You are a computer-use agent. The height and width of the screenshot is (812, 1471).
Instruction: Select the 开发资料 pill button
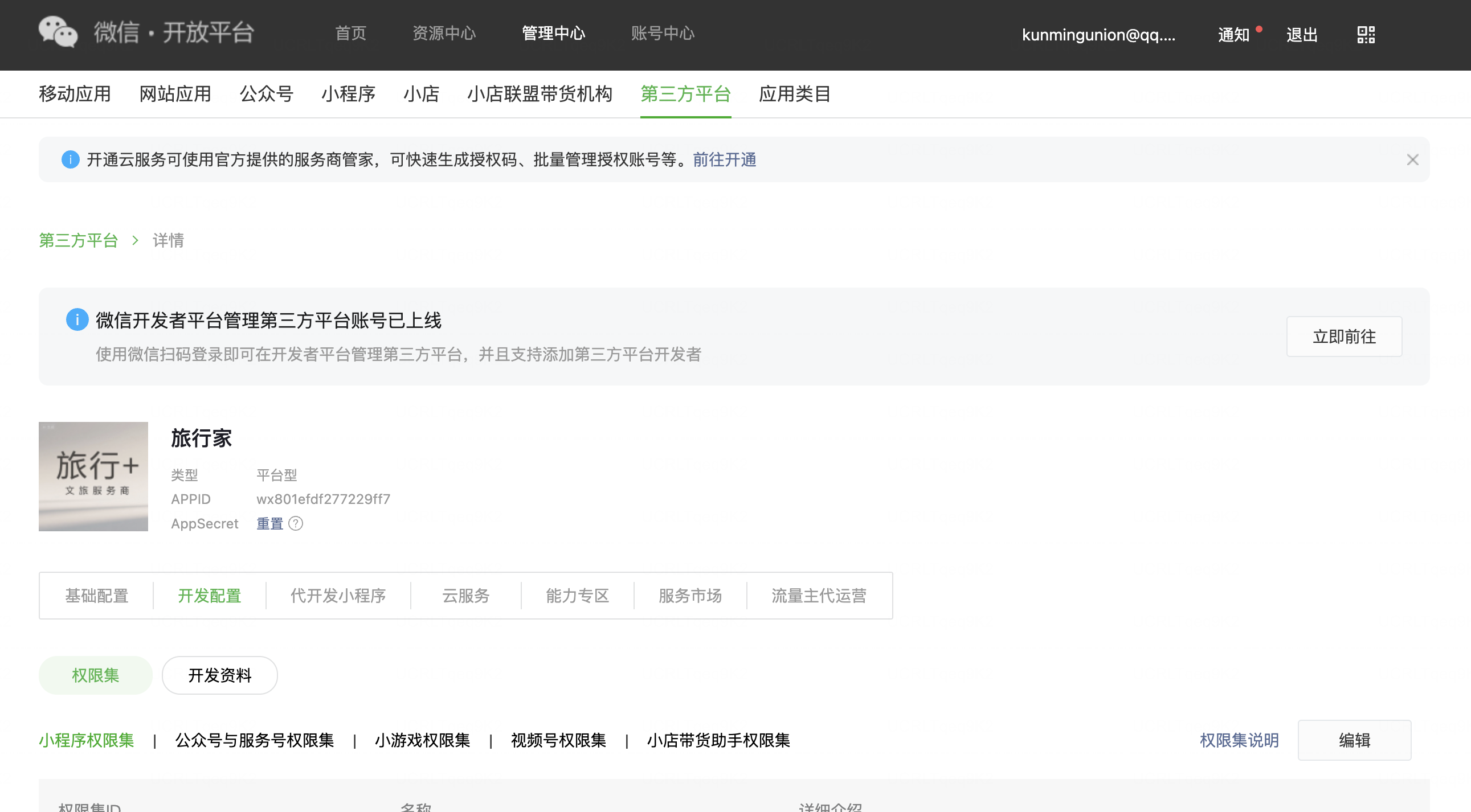220,675
